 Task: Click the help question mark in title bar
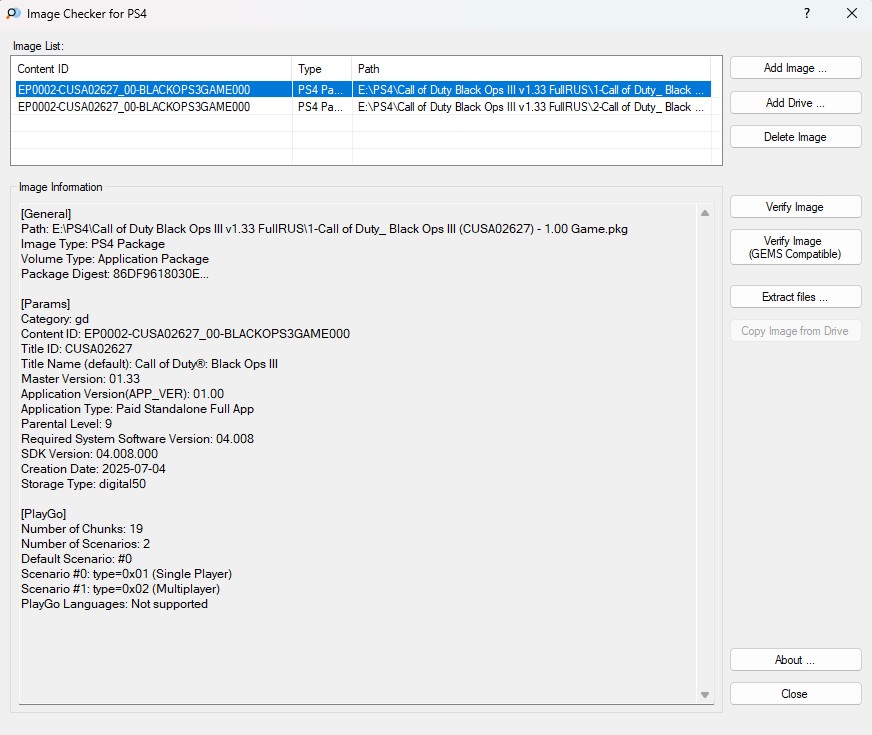807,13
